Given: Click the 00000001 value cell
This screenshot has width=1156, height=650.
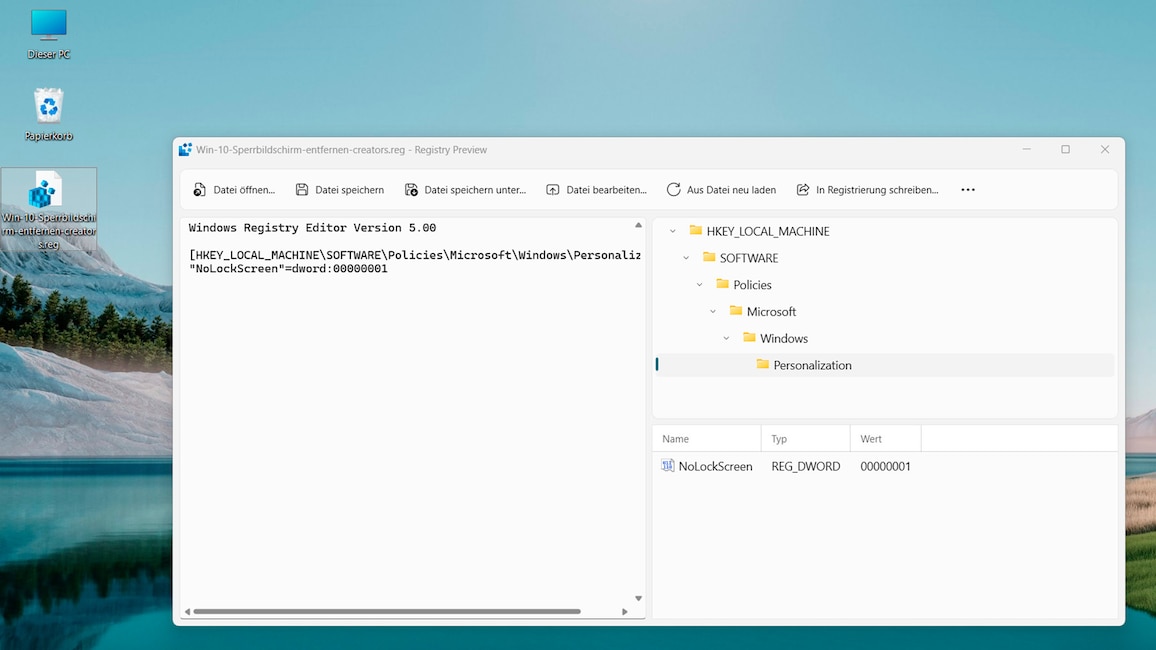Looking at the screenshot, I should [x=885, y=466].
